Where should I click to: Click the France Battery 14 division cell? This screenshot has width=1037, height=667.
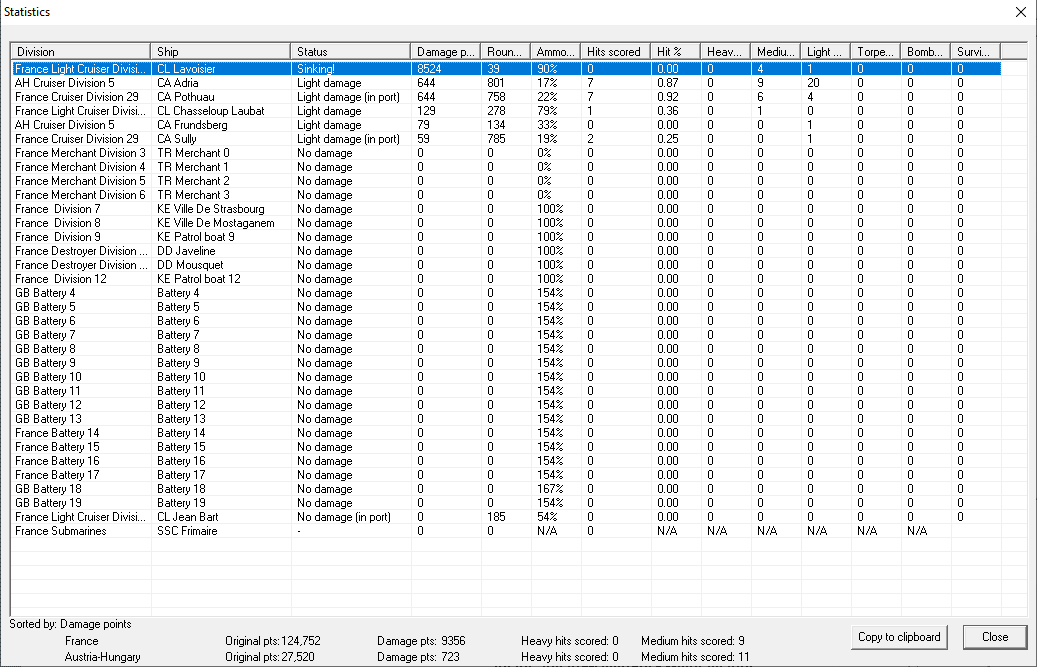[57, 433]
